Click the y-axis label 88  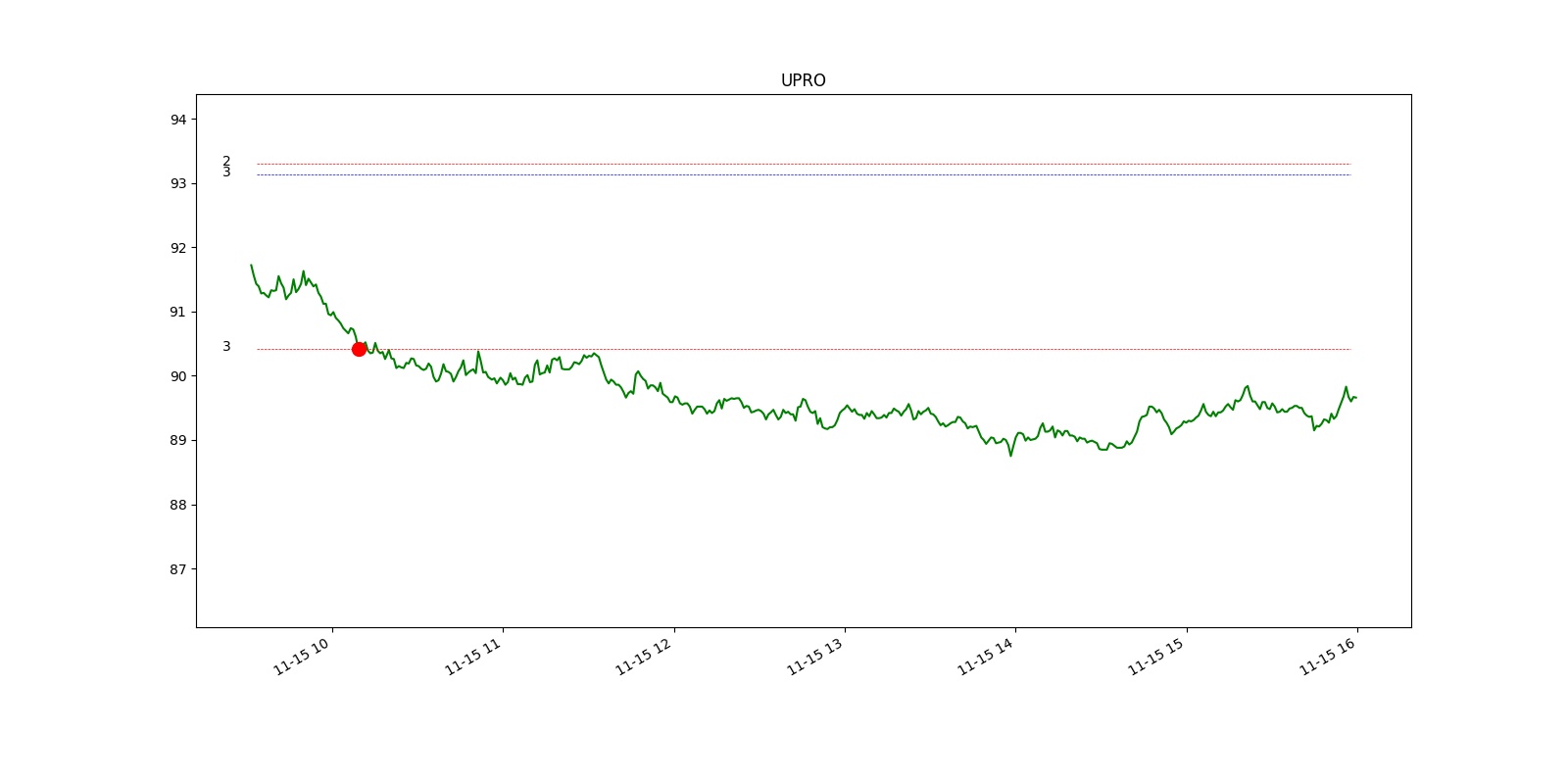pyautogui.click(x=178, y=505)
